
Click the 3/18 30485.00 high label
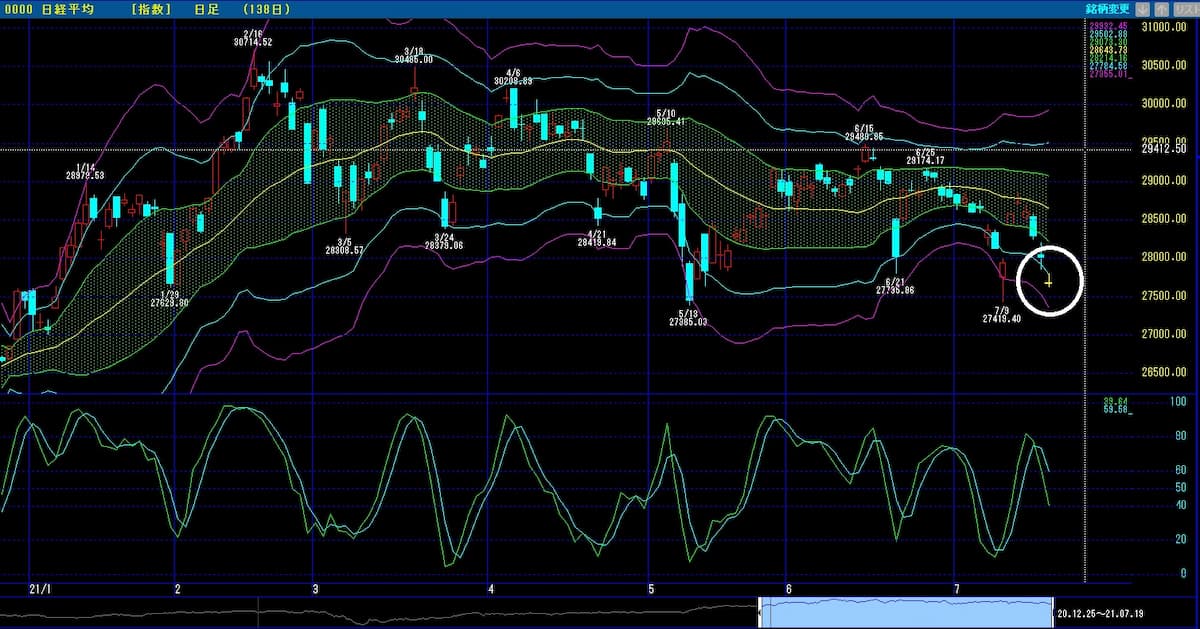pos(413,55)
